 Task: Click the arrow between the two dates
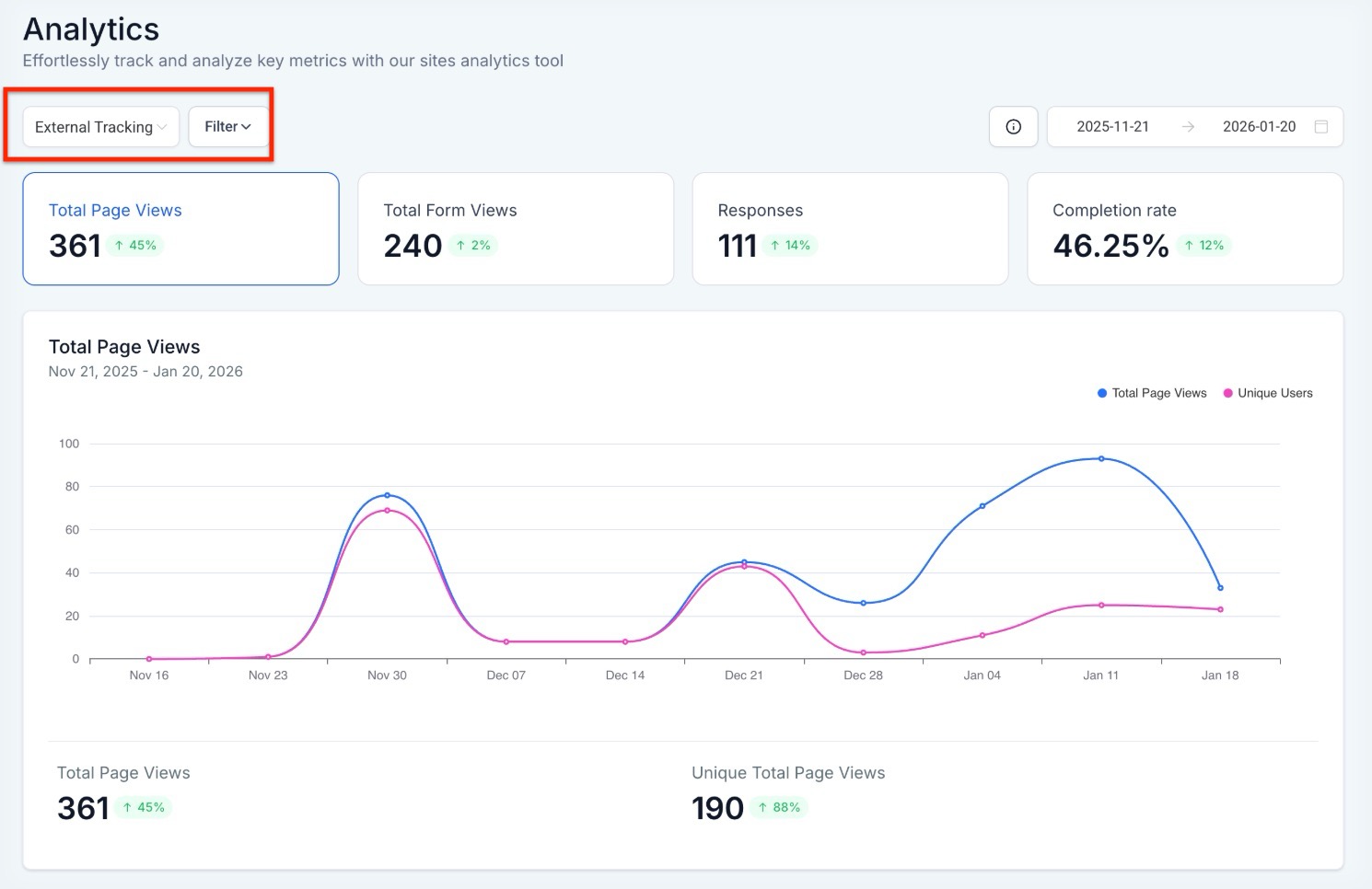pos(1188,127)
